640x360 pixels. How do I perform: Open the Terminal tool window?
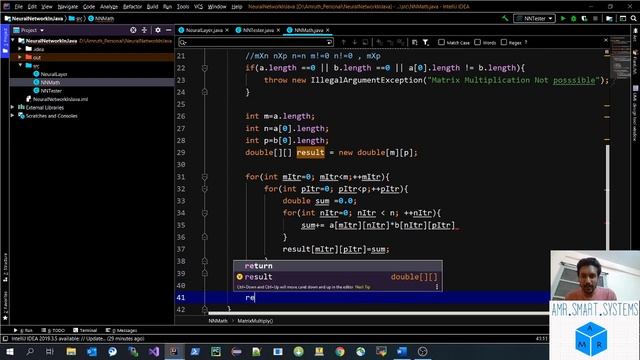pos(85,330)
